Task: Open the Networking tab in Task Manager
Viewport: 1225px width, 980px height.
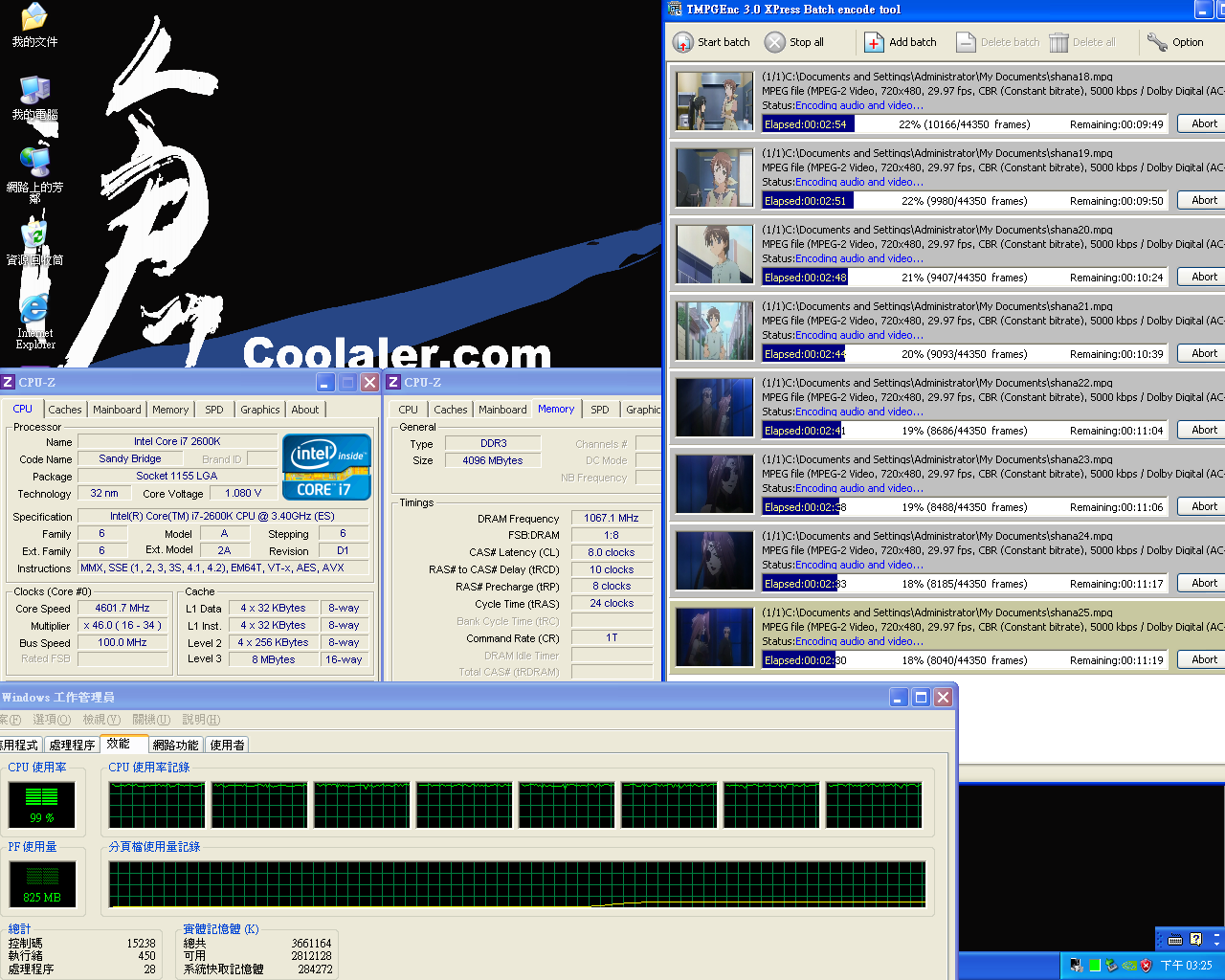Action: (175, 745)
